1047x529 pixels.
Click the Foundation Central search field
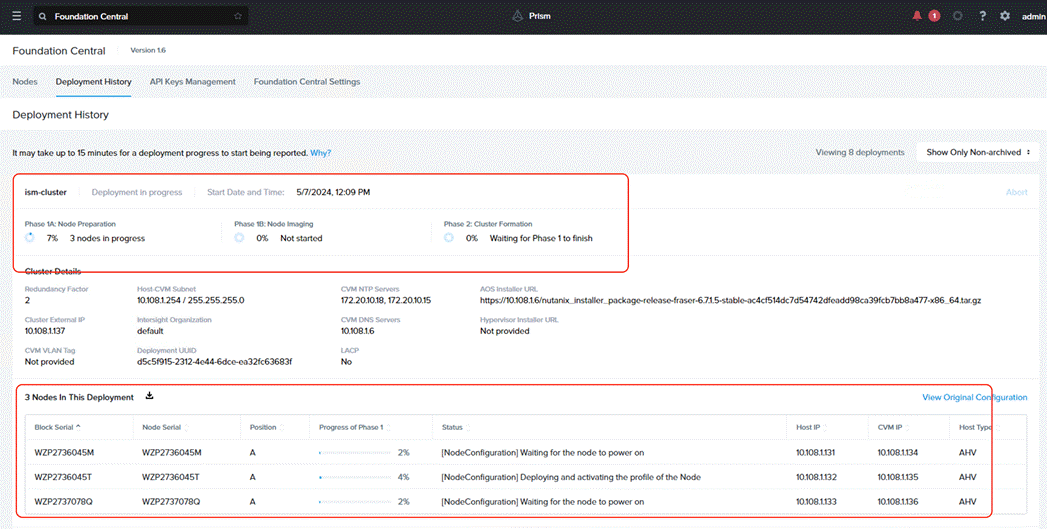(x=141, y=16)
